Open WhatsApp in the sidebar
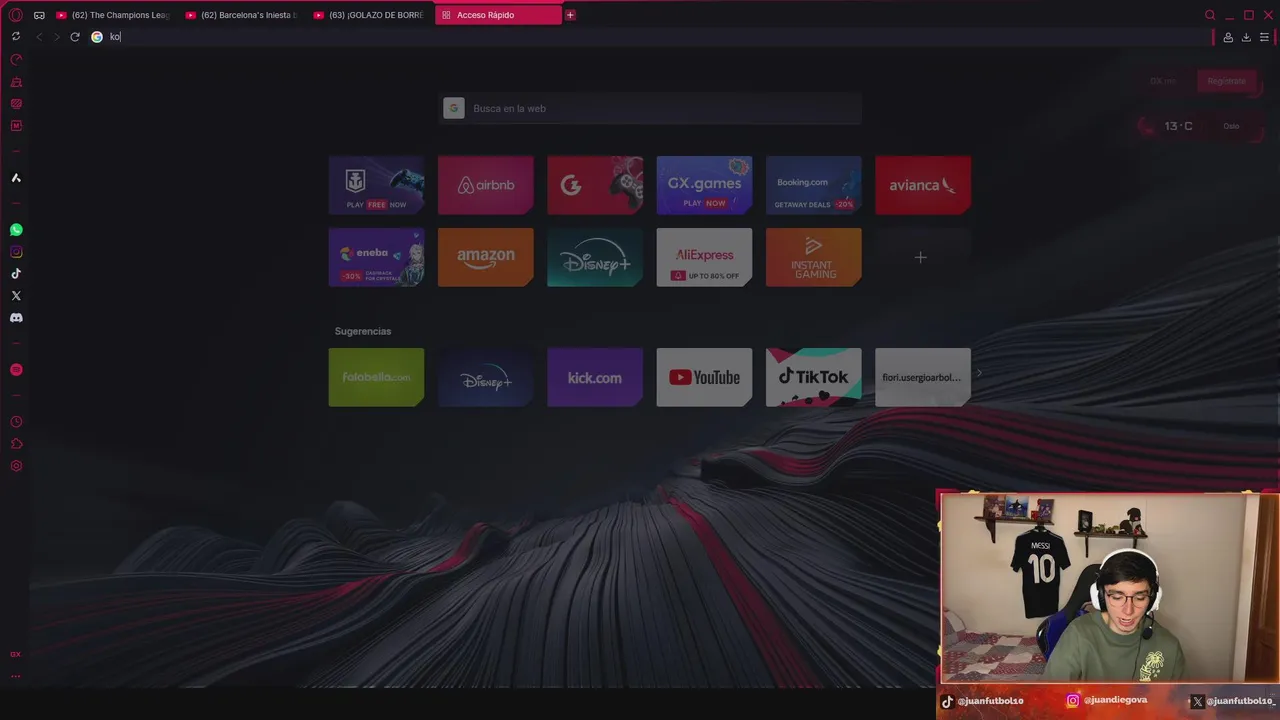The height and width of the screenshot is (720, 1280). coord(16,230)
